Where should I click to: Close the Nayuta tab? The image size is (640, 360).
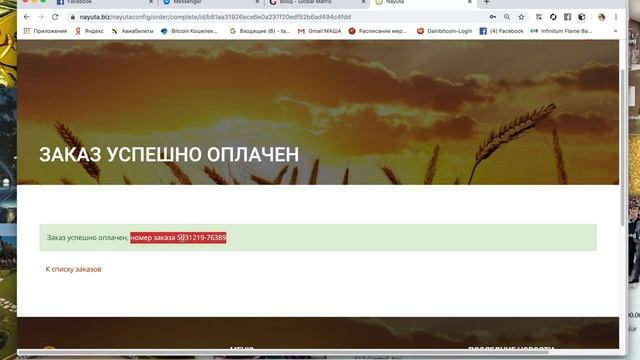(469, 2)
